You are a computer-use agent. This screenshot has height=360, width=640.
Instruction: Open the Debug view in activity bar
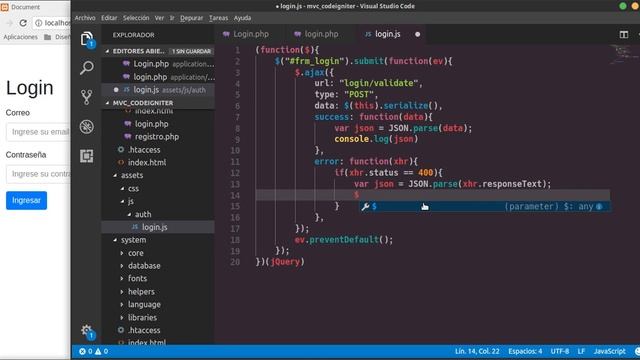tap(87, 127)
